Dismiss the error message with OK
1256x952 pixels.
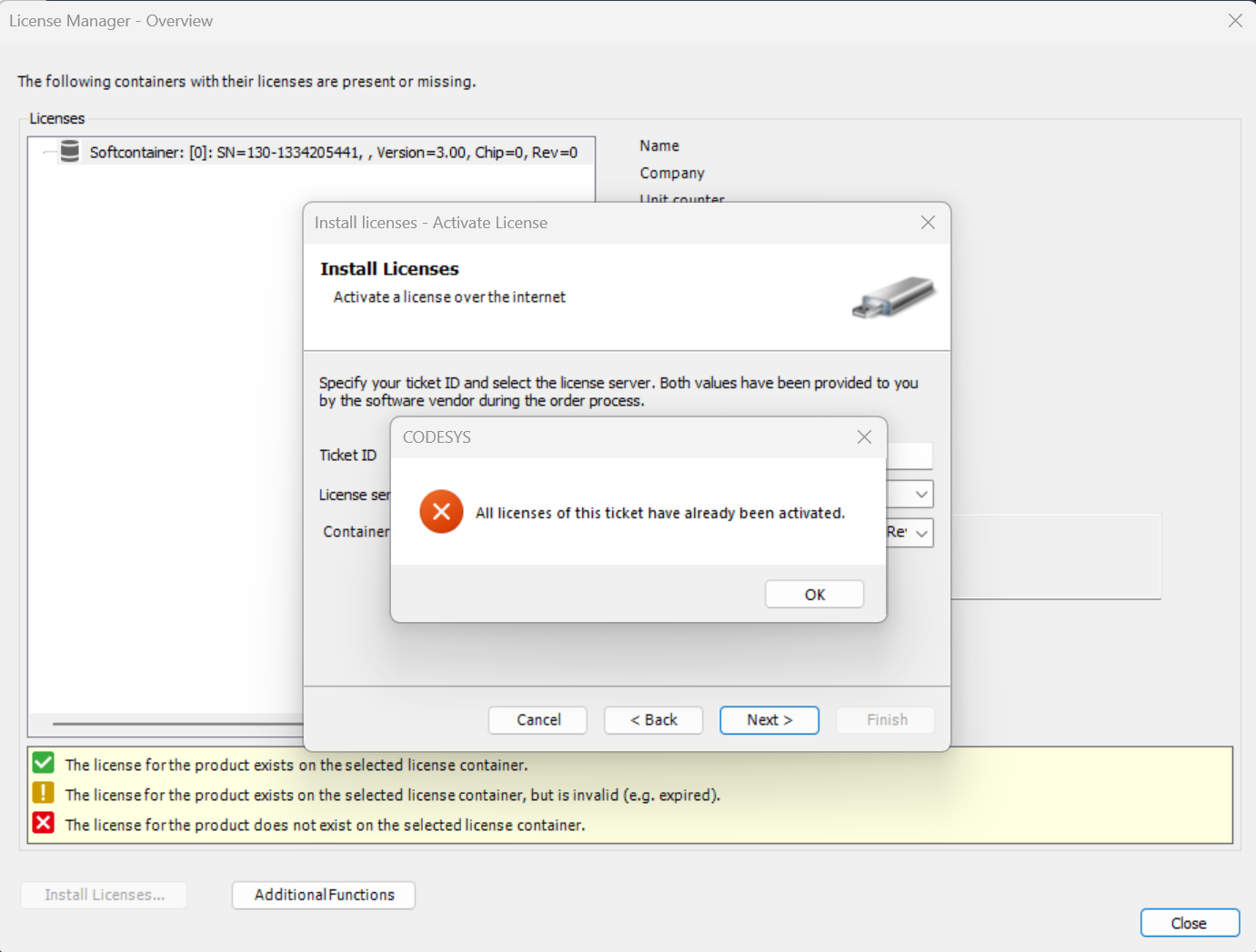814,594
